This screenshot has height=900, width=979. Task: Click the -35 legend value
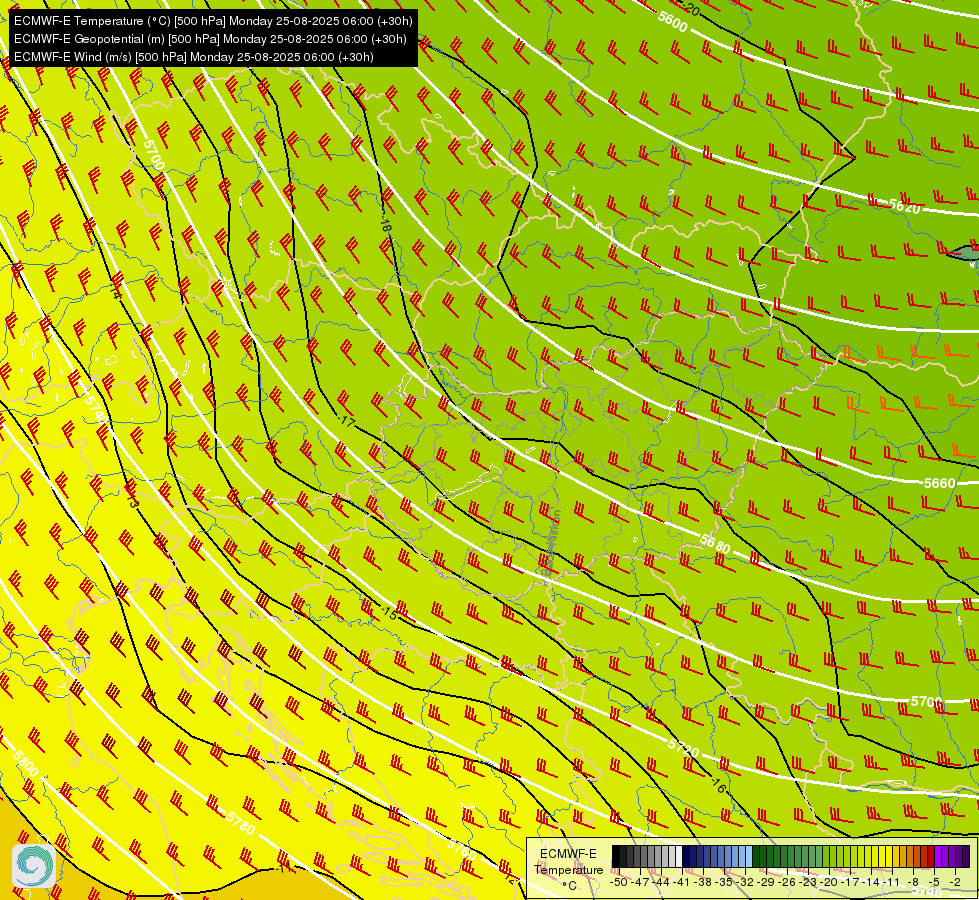(x=724, y=882)
